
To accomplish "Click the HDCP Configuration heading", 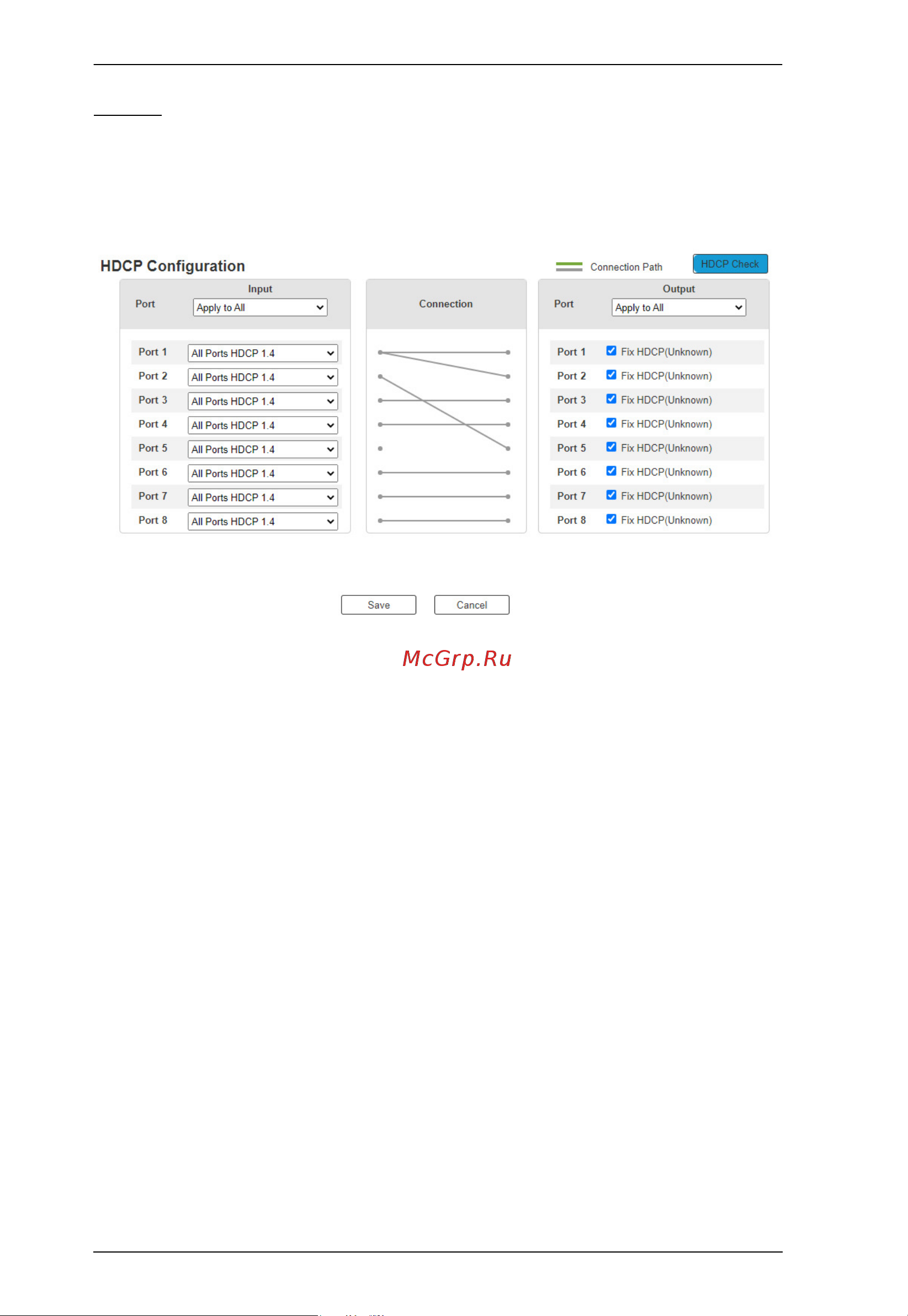I will click(x=172, y=266).
